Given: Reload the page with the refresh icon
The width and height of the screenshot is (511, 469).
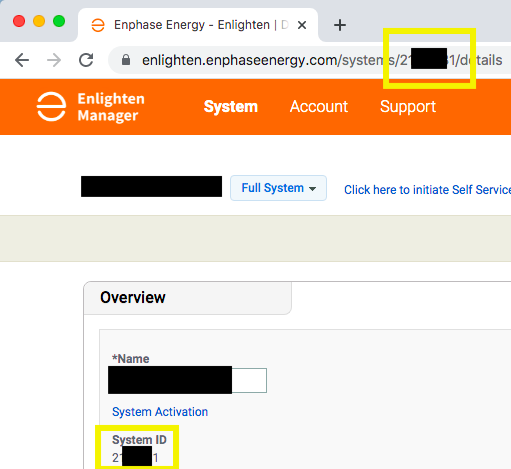Looking at the screenshot, I should point(86,60).
